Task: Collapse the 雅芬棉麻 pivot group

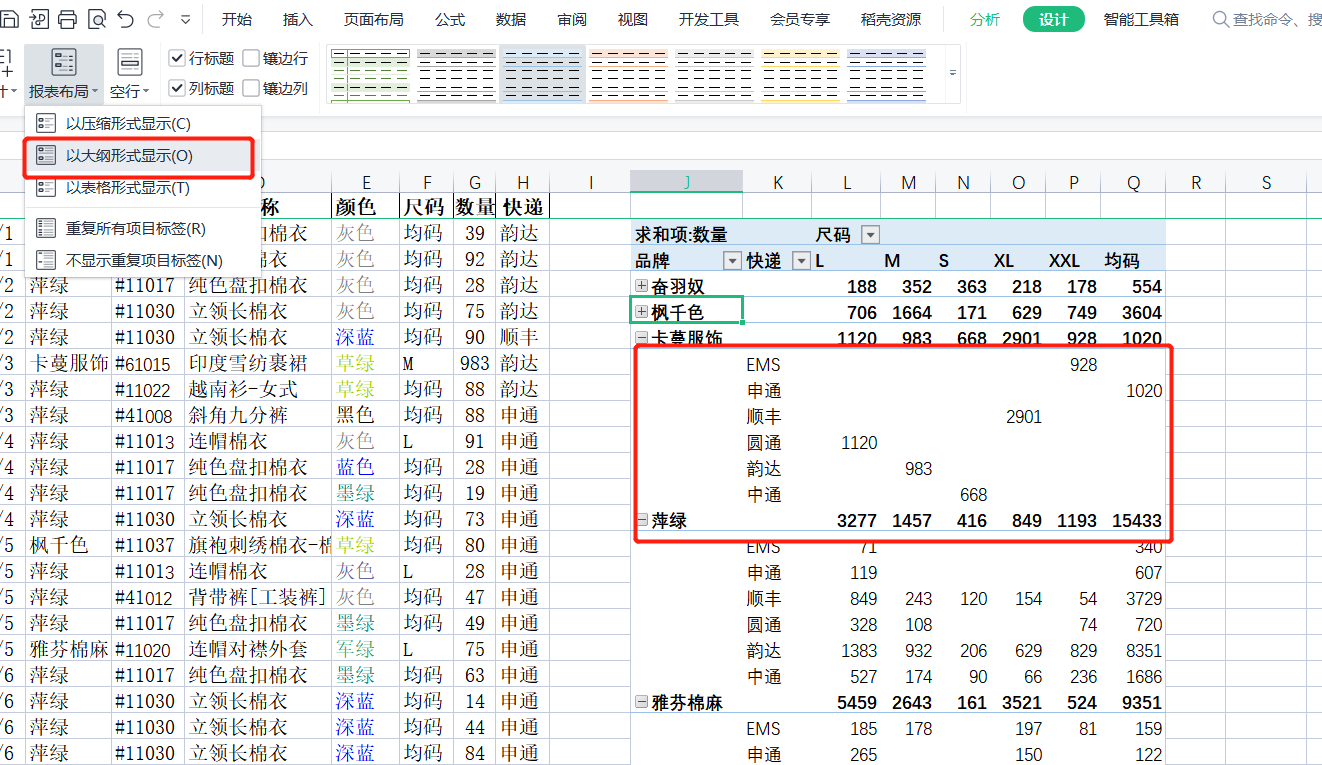Action: click(x=642, y=703)
